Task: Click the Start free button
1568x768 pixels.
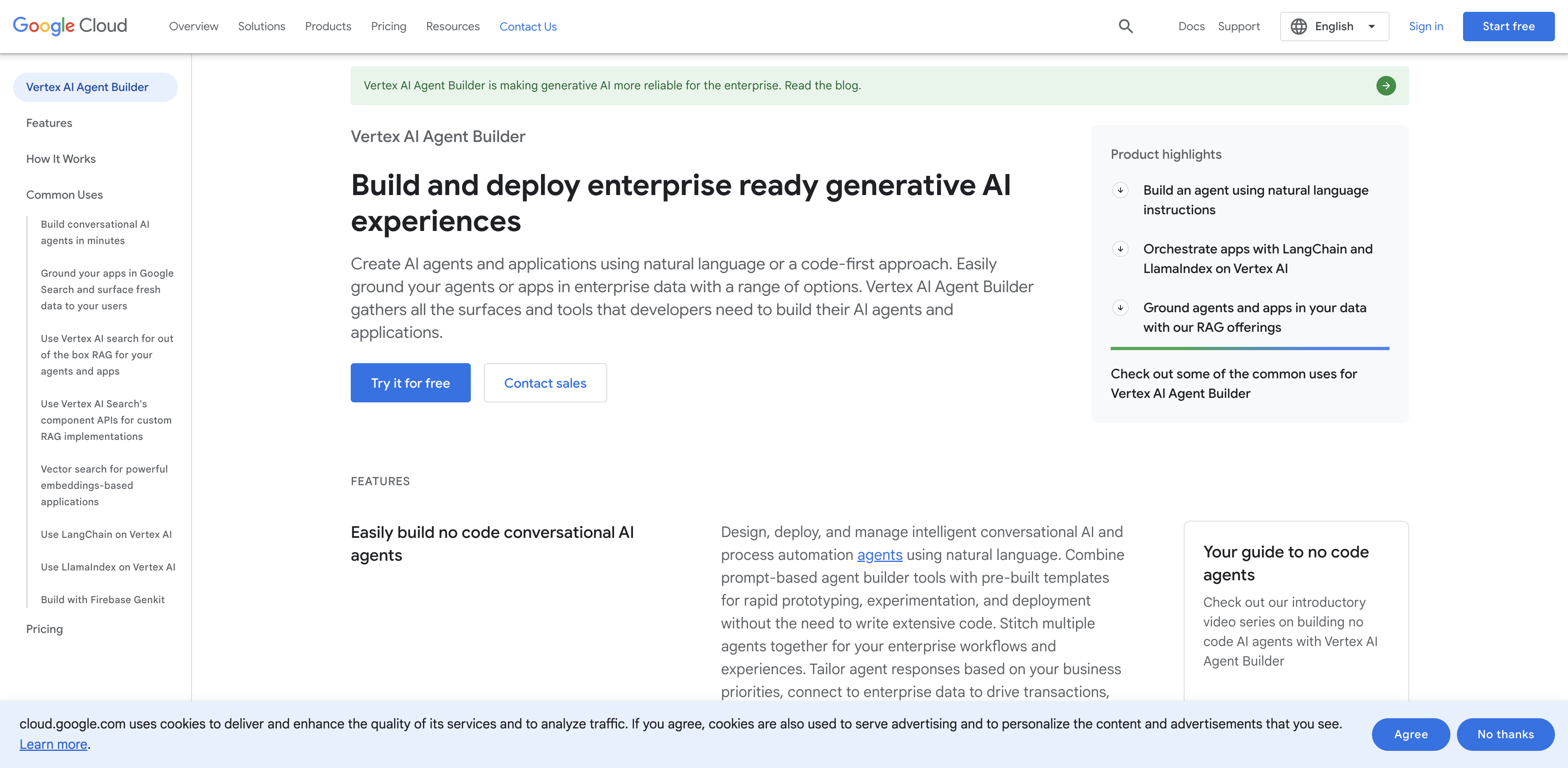Action: [1508, 26]
